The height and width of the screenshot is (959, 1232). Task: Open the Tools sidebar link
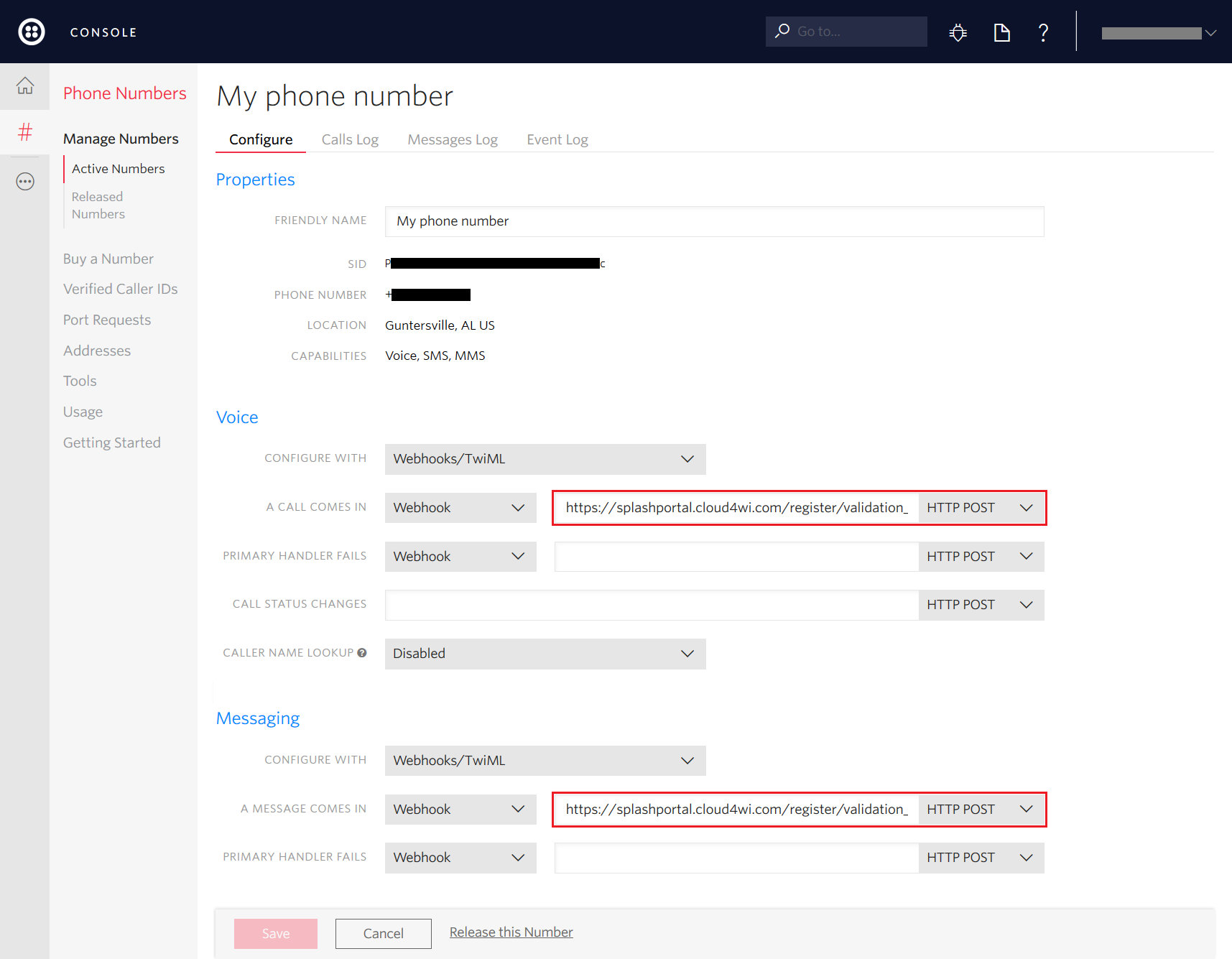click(80, 381)
